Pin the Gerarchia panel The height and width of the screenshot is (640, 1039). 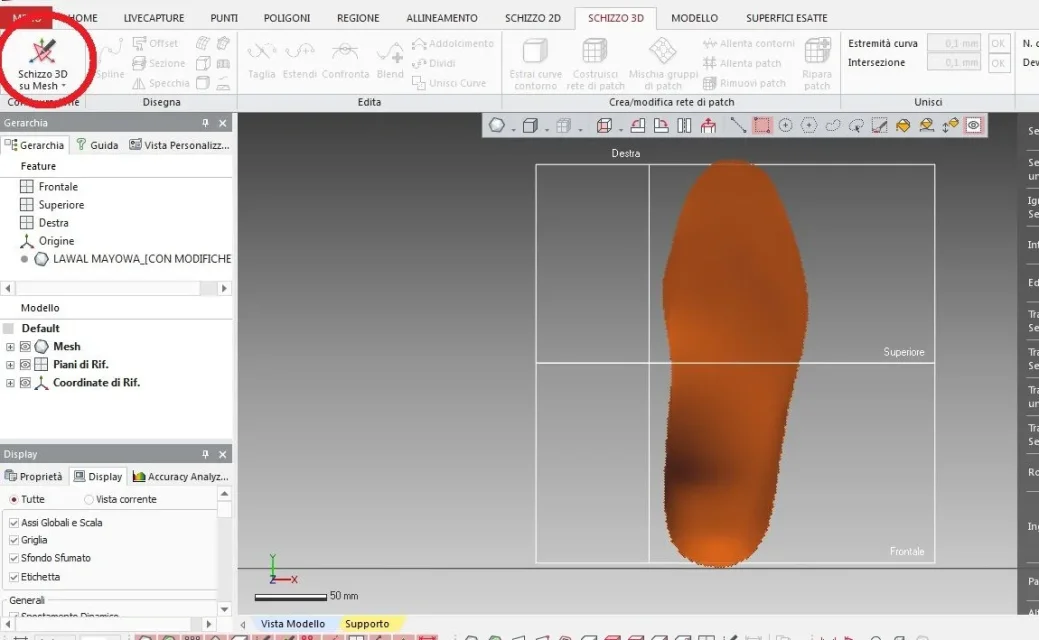point(206,123)
